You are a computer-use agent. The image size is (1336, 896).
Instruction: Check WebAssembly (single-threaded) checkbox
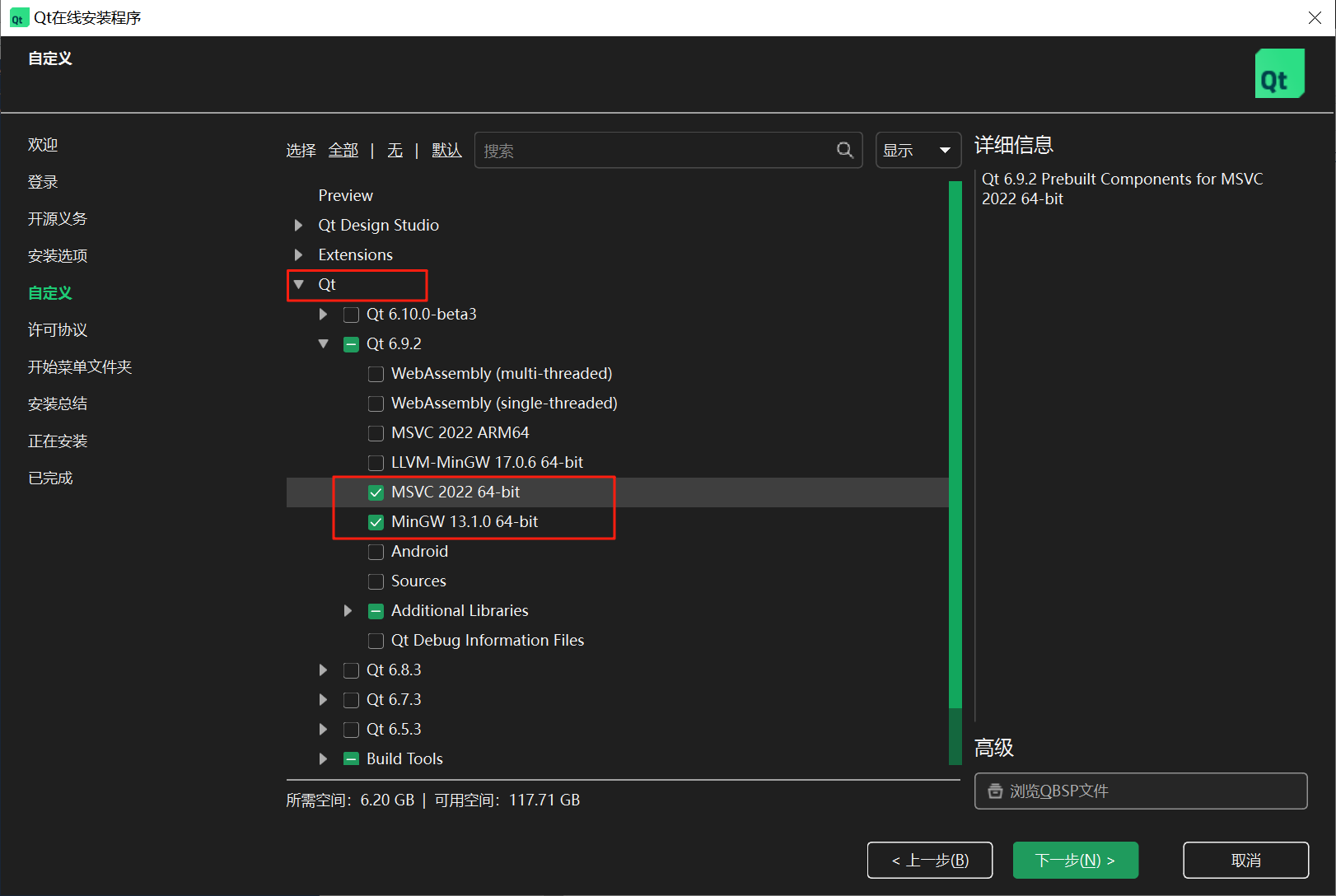[376, 404]
